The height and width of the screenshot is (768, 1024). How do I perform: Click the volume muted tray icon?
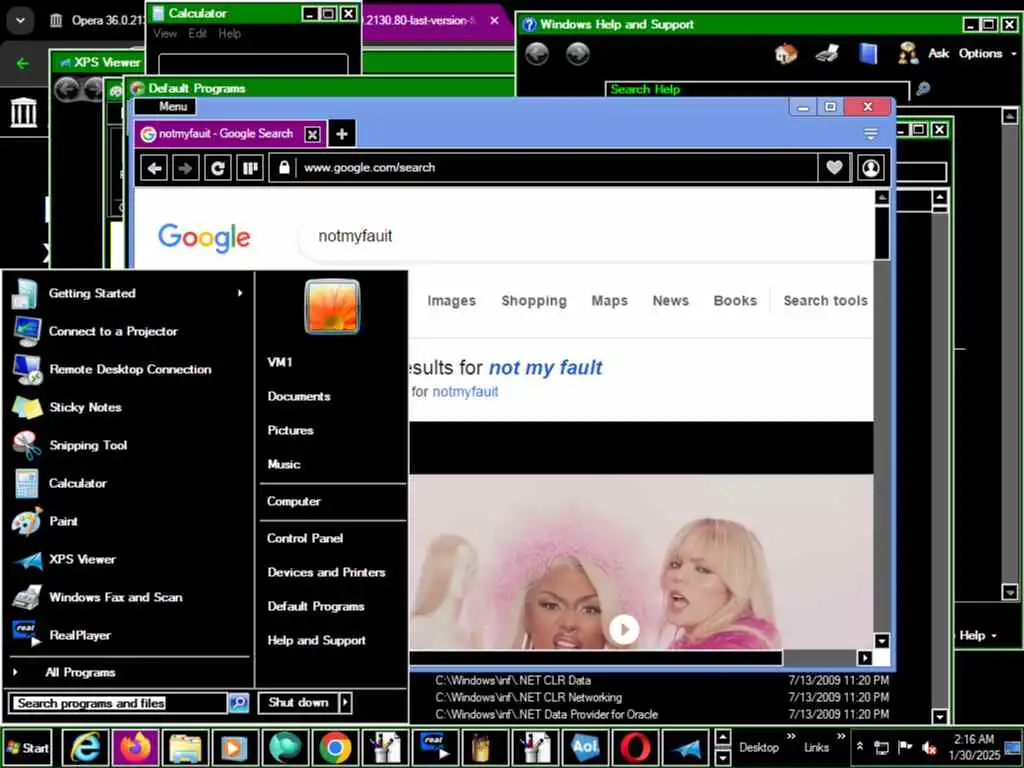[x=929, y=747]
